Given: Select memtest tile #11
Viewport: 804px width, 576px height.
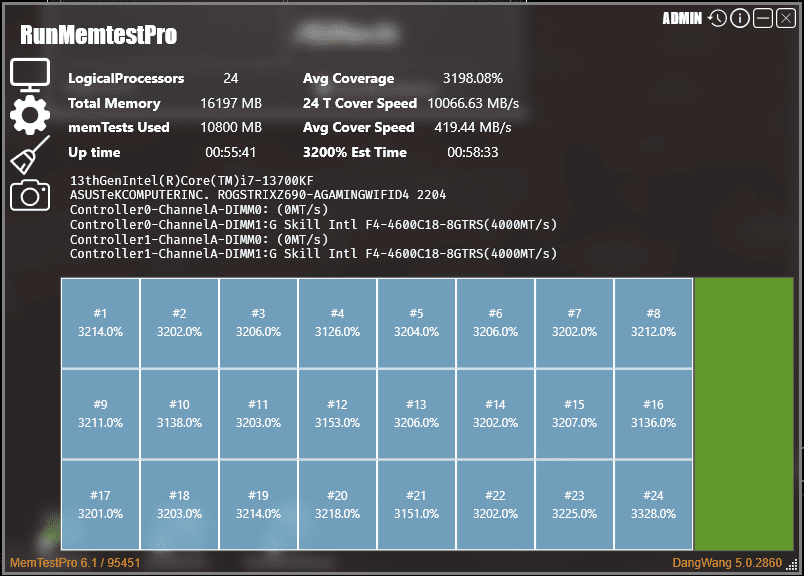Looking at the screenshot, I should click(258, 414).
